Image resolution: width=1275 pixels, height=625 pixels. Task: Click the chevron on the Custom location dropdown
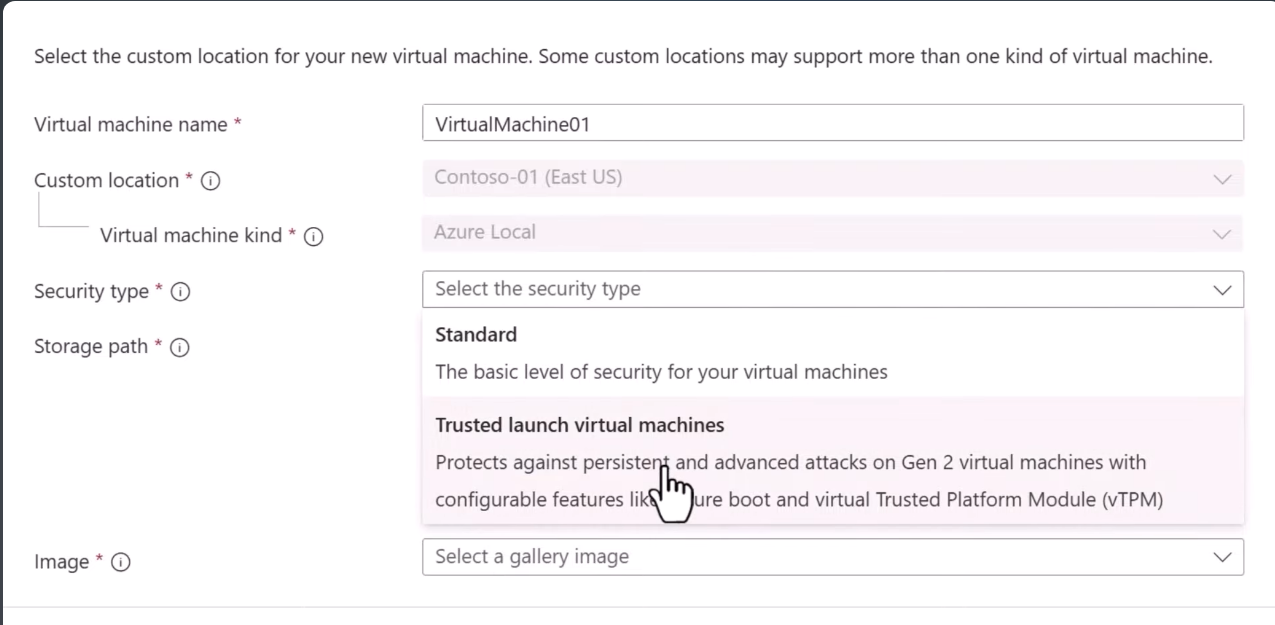click(x=1221, y=179)
